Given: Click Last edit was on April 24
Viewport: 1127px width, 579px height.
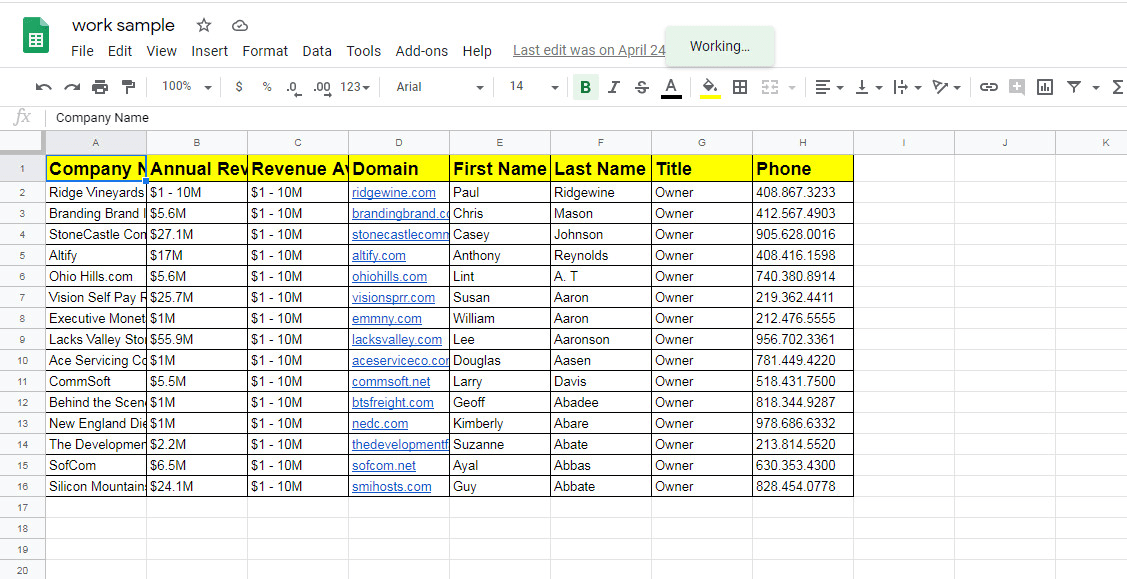Looking at the screenshot, I should click(x=589, y=50).
